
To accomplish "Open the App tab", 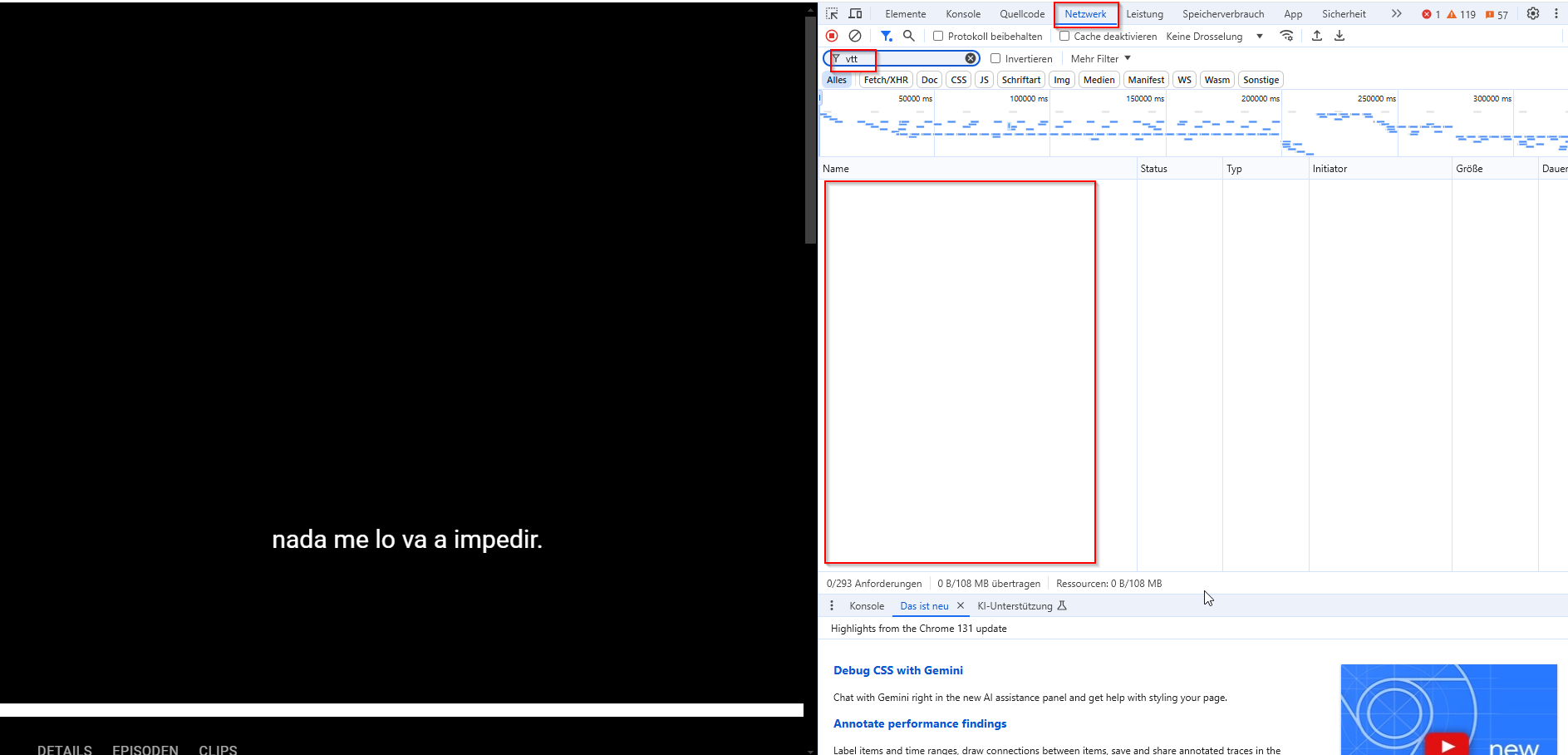I will click(x=1293, y=14).
